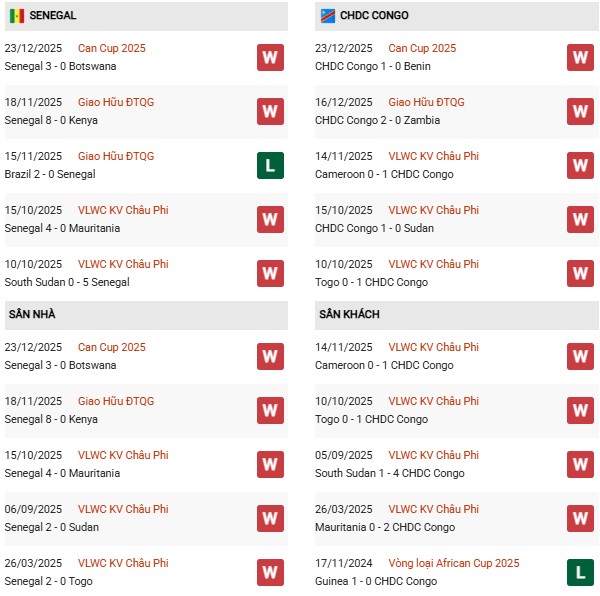Click W badge for CHDC Congo 1-0 Benin
This screenshot has height=596, width=600.
(x=580, y=57)
